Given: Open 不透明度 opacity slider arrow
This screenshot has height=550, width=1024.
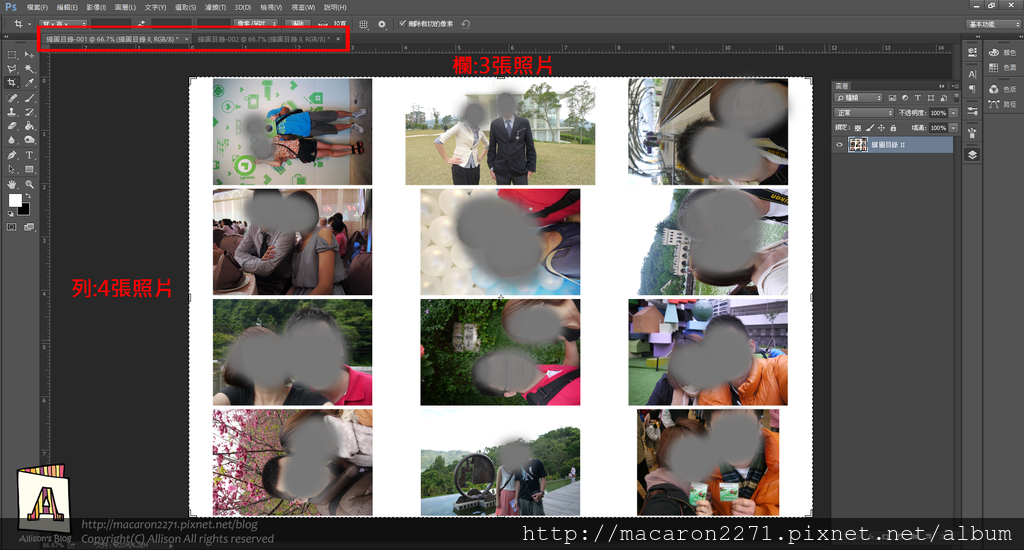Looking at the screenshot, I should pyautogui.click(x=953, y=113).
